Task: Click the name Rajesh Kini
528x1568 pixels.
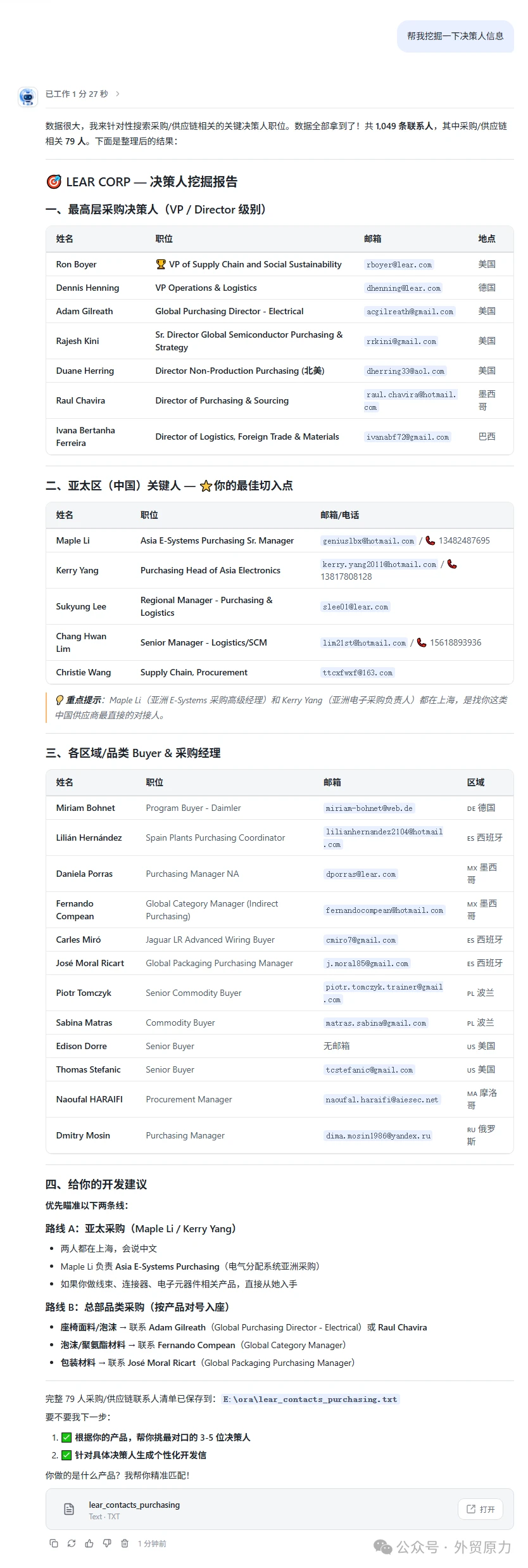Action: pyautogui.click(x=77, y=341)
